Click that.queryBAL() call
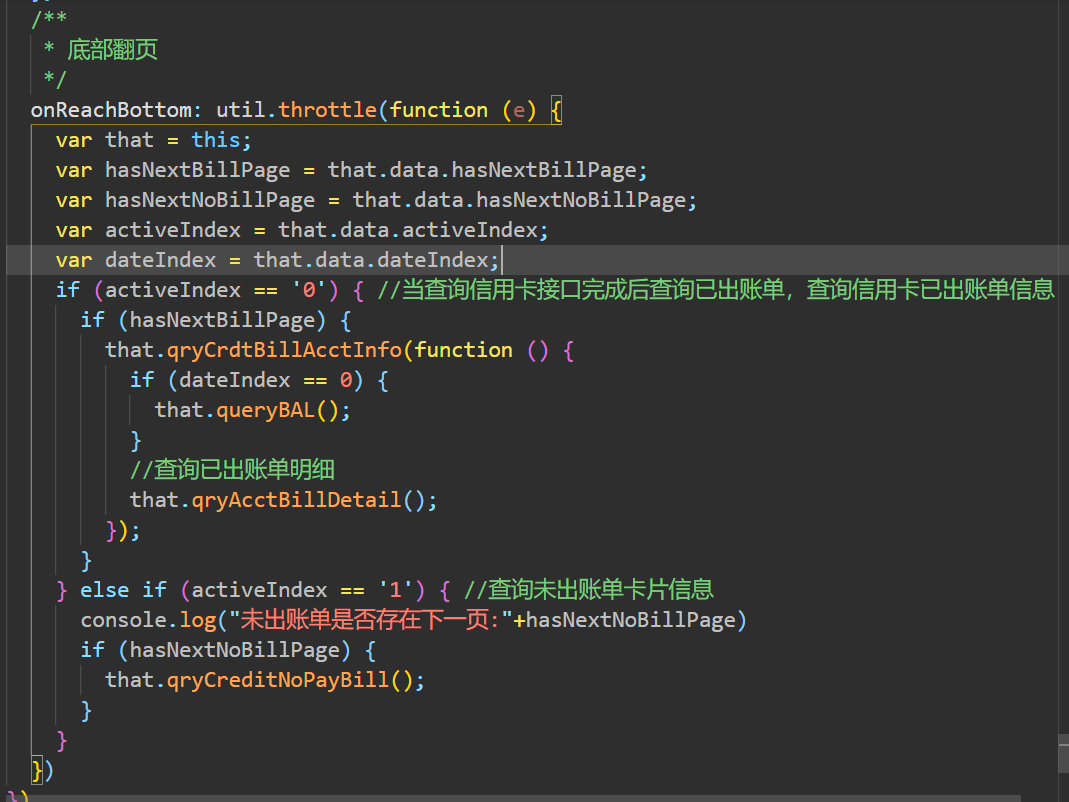Image resolution: width=1069 pixels, height=802 pixels. point(252,410)
